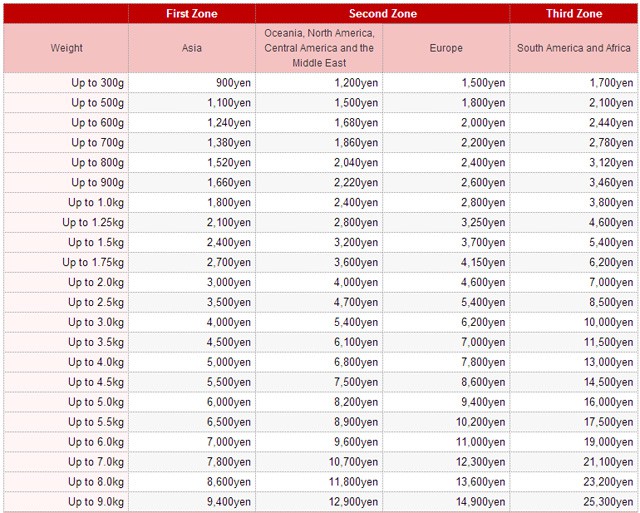Click the 1,520yen Asia price

pyautogui.click(x=229, y=163)
